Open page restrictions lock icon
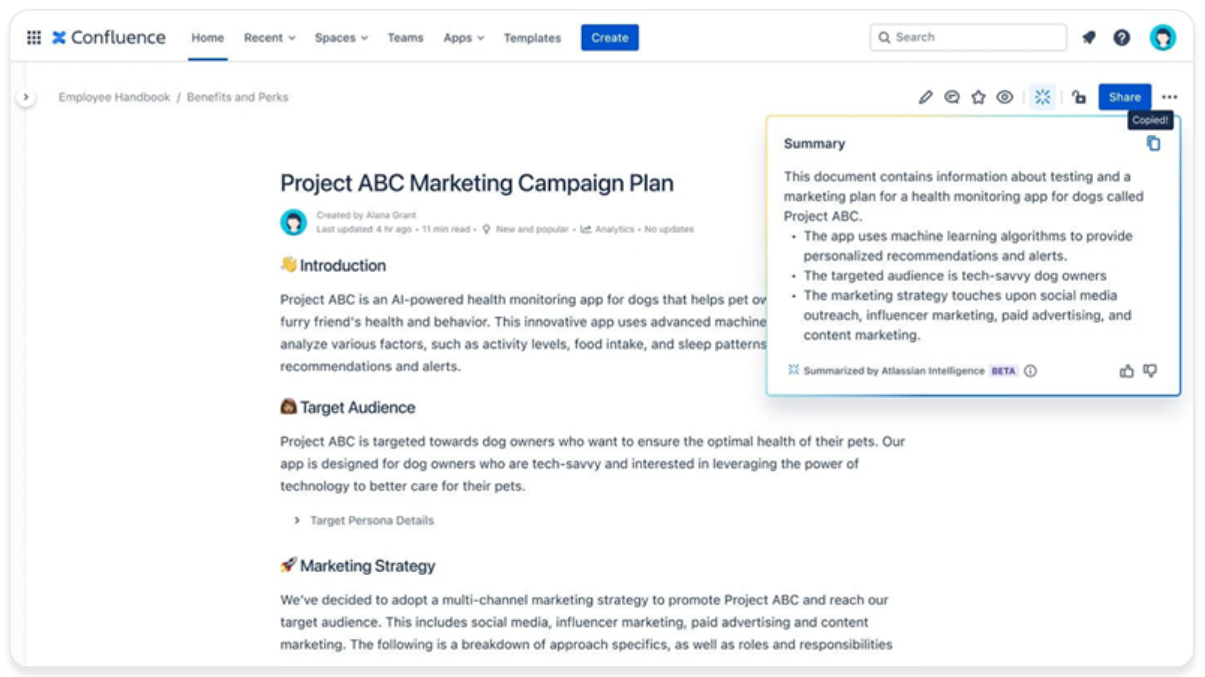 coord(1078,97)
